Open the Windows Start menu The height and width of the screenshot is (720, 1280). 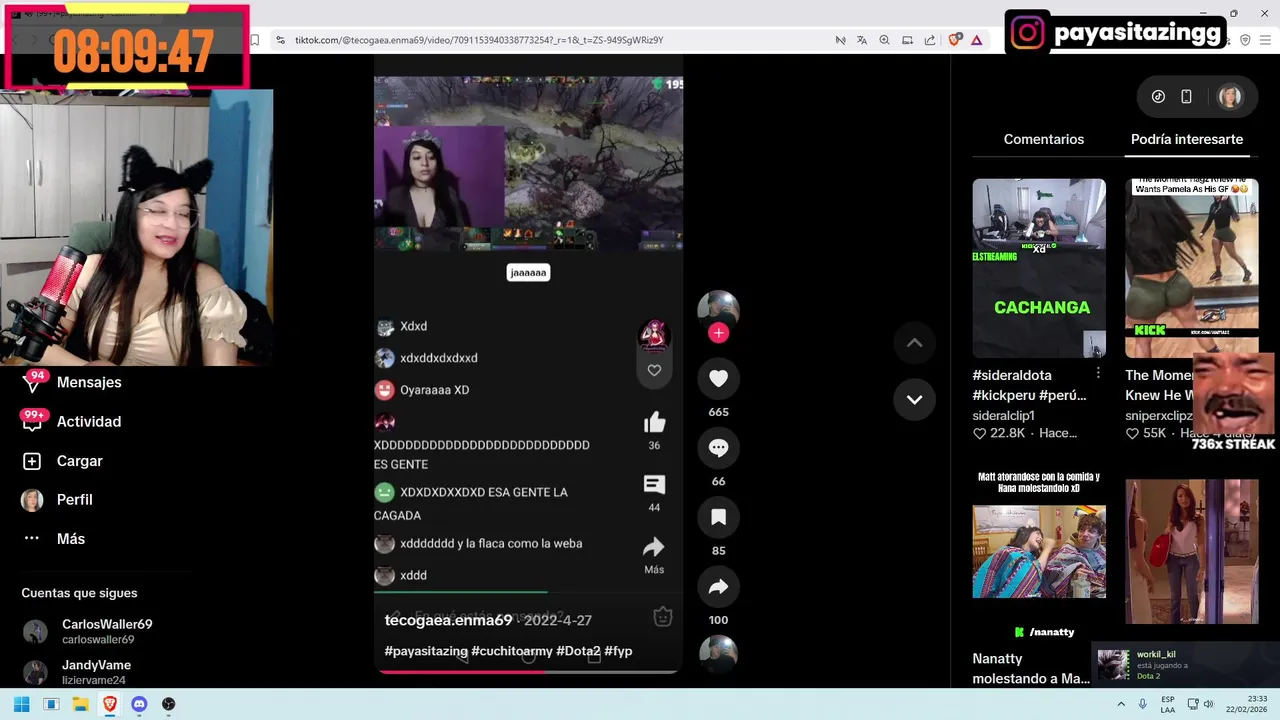(x=21, y=704)
